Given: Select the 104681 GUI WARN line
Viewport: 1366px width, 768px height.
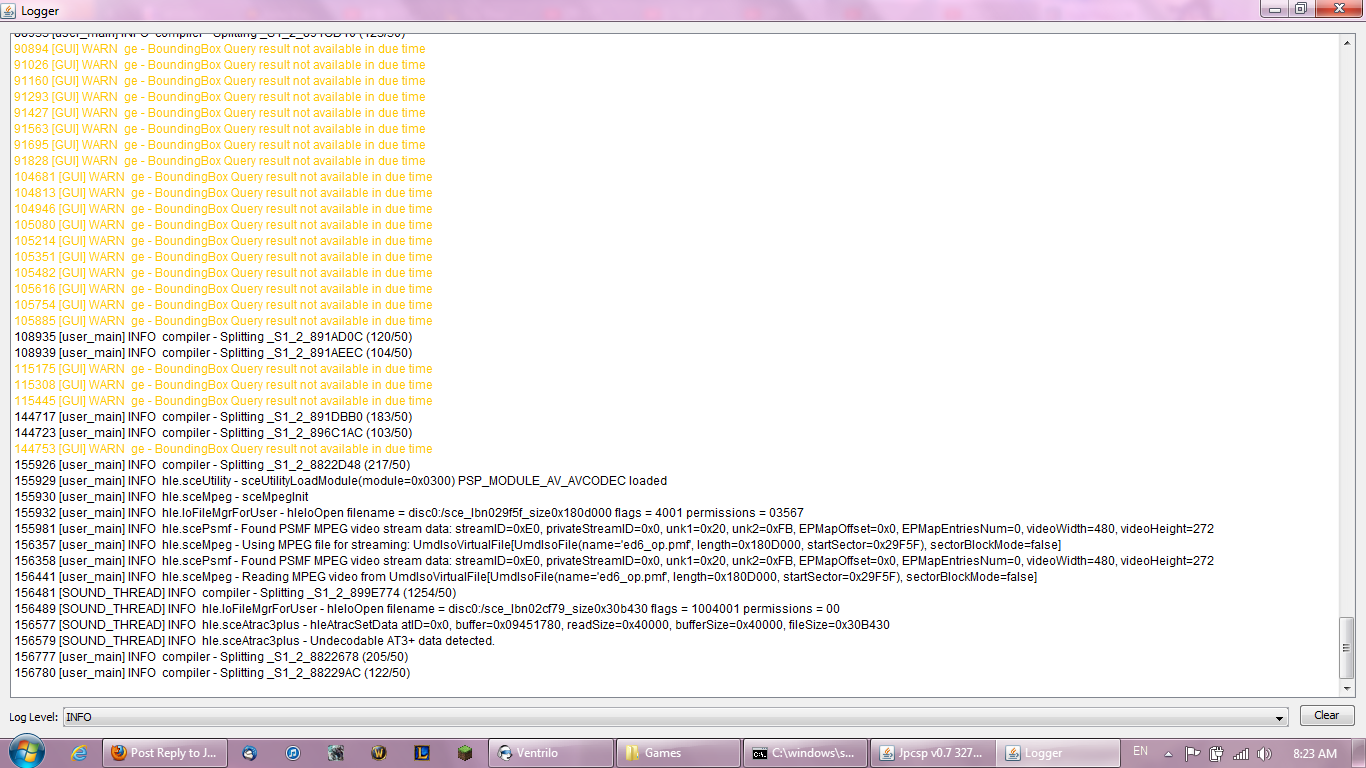Looking at the screenshot, I should point(223,177).
